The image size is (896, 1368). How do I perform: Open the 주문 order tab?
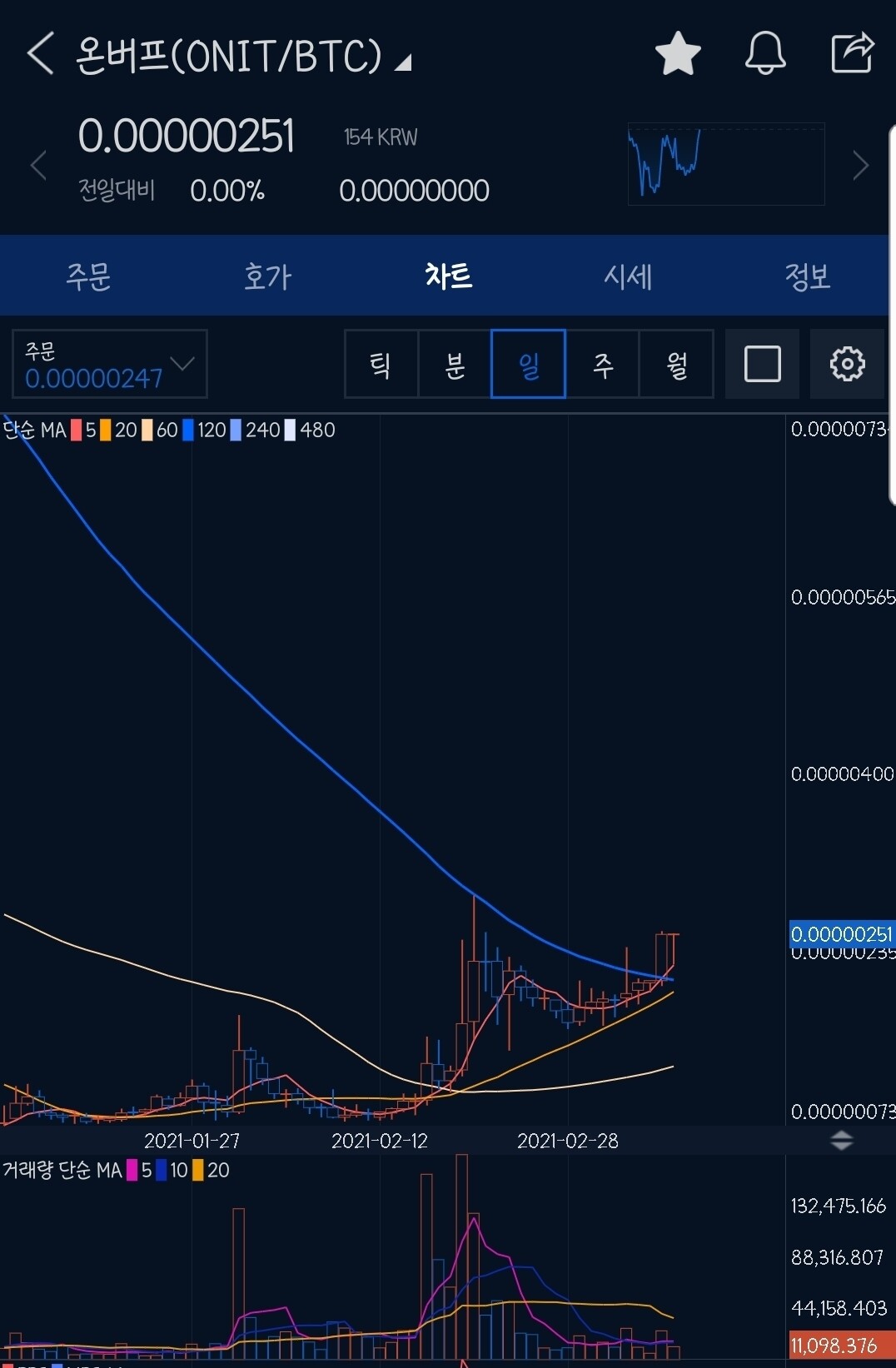click(88, 276)
